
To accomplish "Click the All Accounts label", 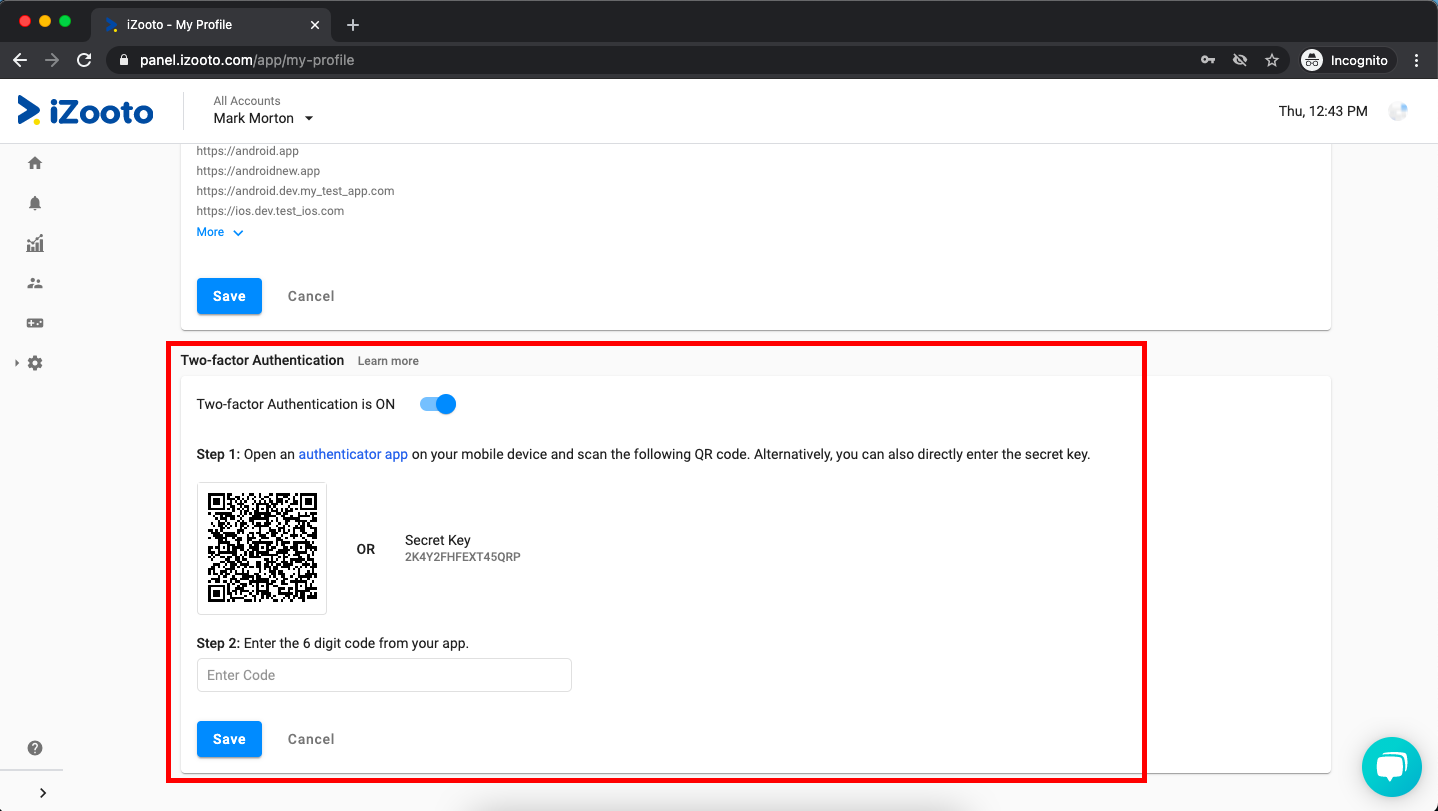I will (x=247, y=101).
